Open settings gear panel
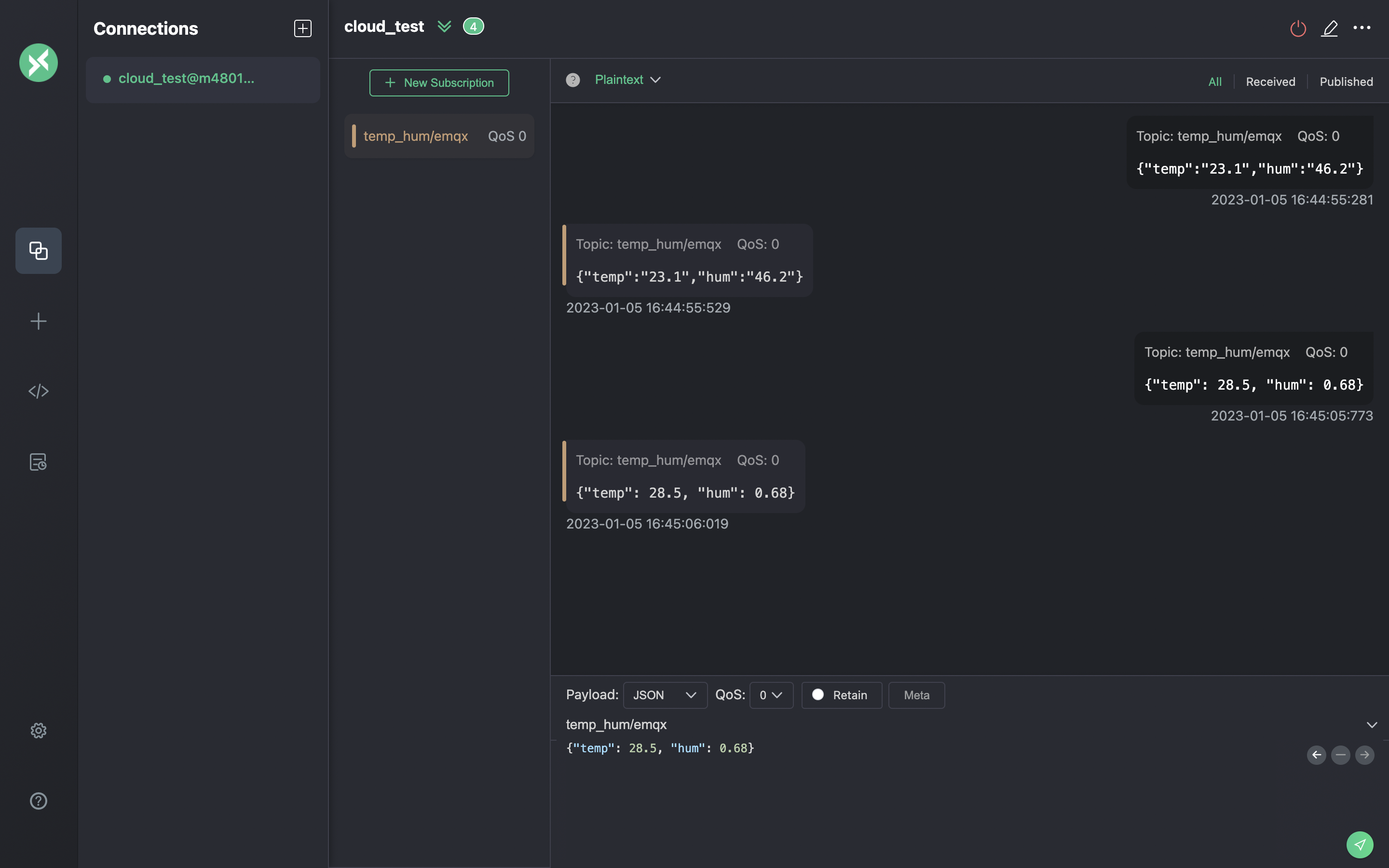This screenshot has height=868, width=1389. pos(38,730)
